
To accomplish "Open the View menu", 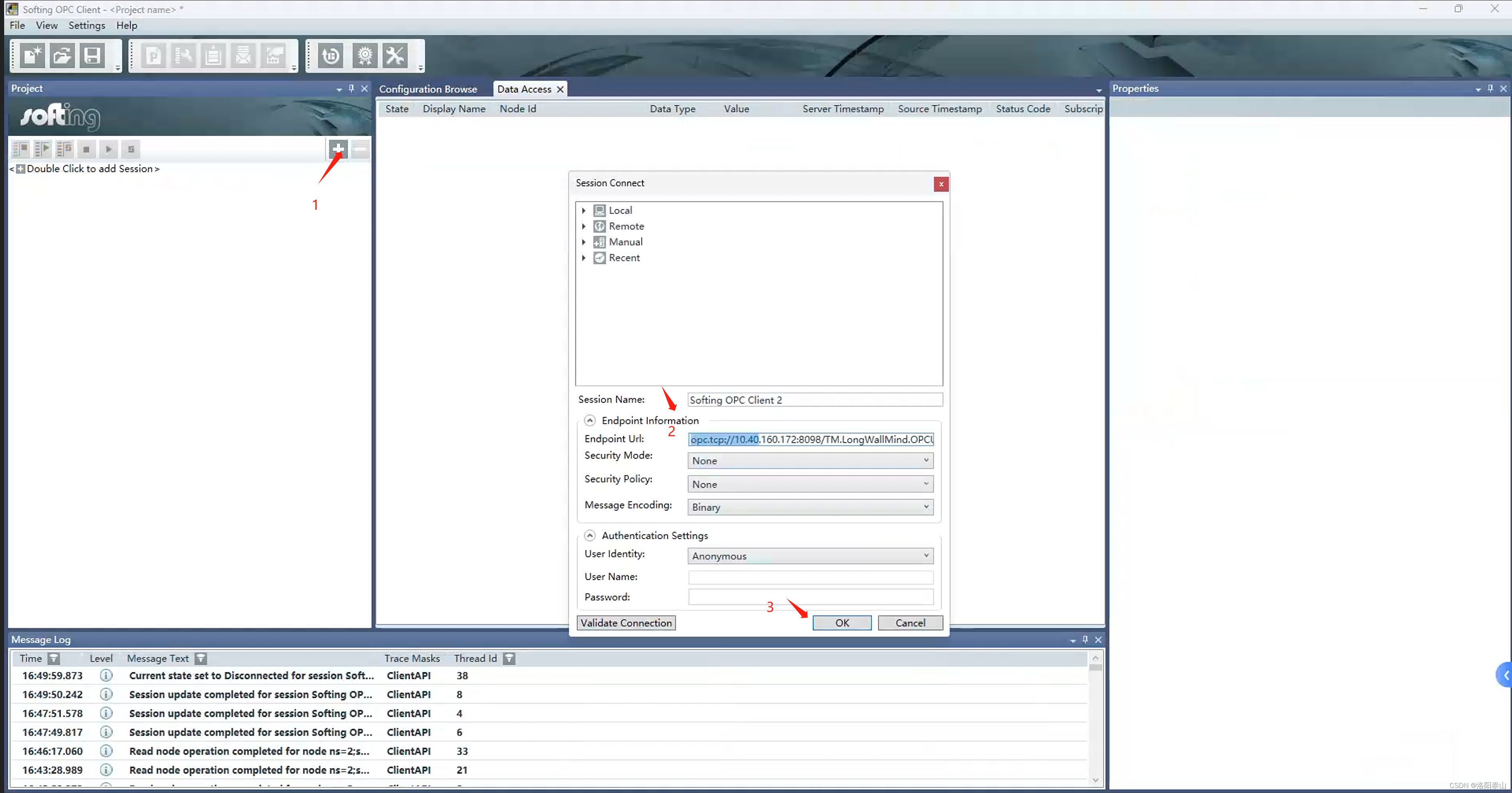I will click(46, 25).
